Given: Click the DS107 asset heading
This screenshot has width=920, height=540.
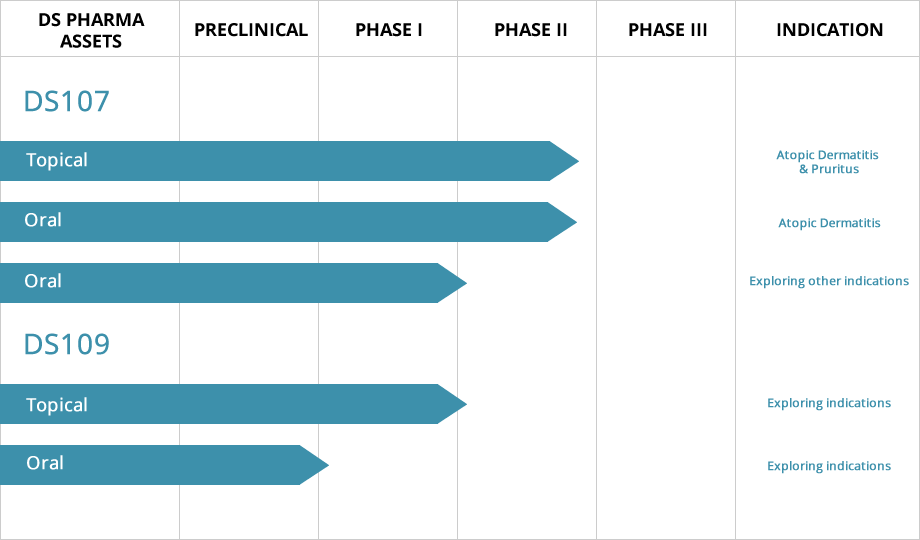Looking at the screenshot, I should point(66,101).
